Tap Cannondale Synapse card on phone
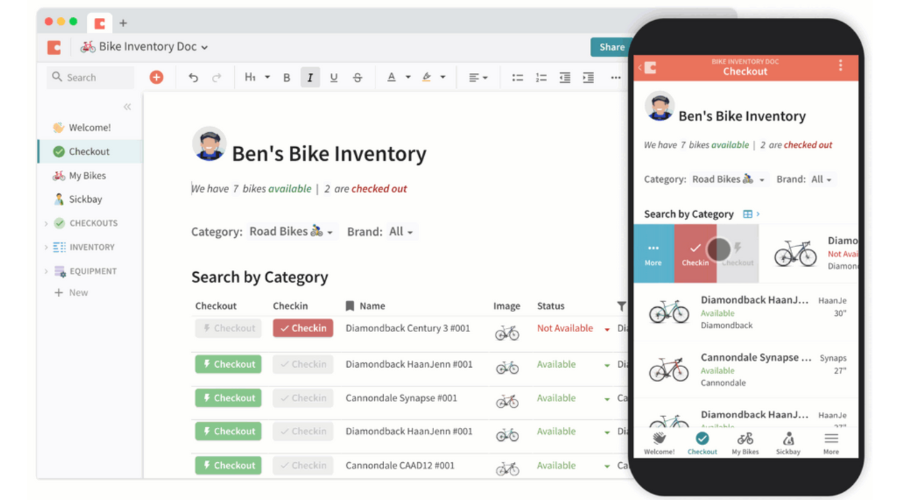The height and width of the screenshot is (500, 900). pos(746,369)
